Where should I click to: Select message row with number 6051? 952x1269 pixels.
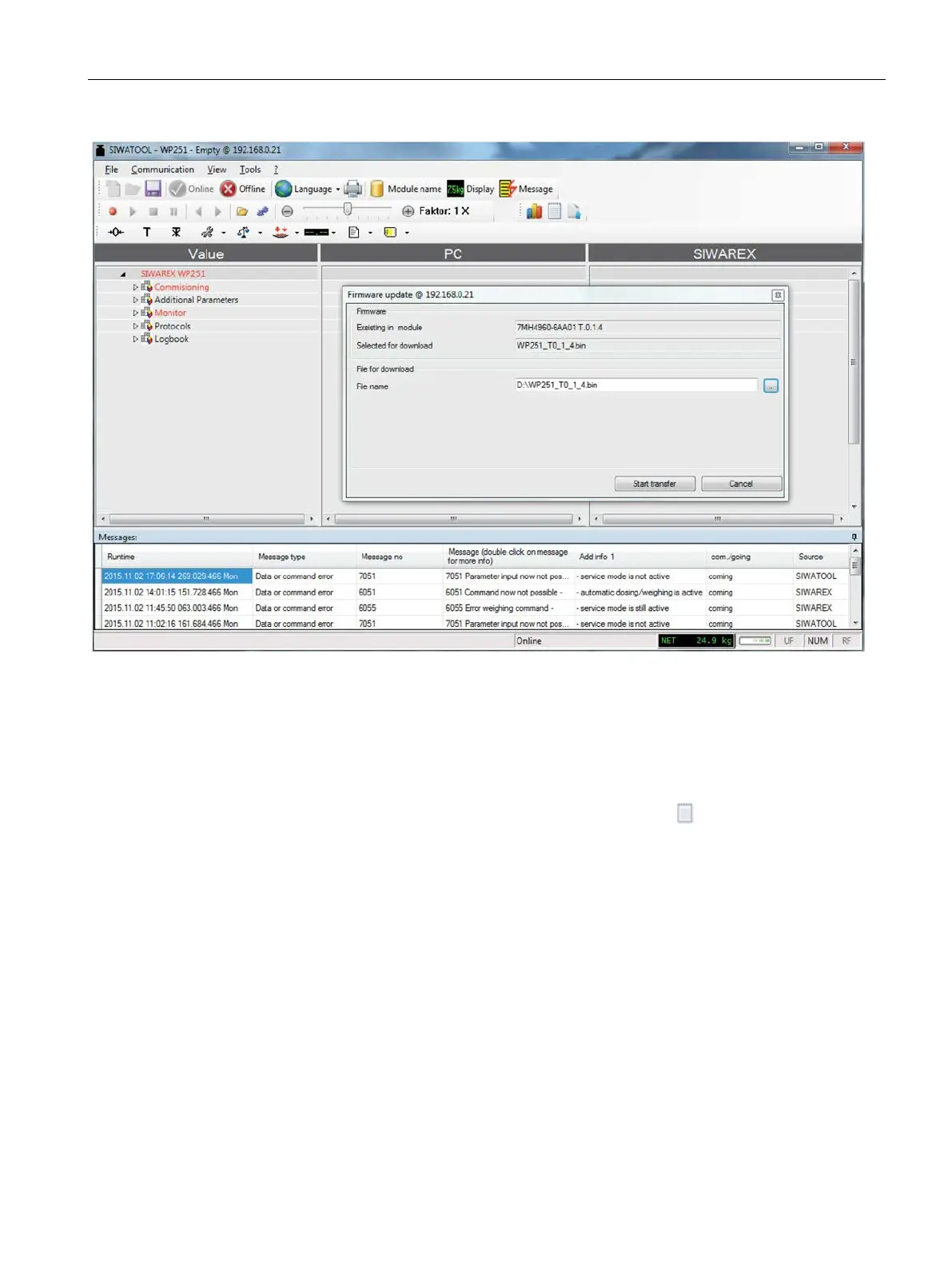473,592
